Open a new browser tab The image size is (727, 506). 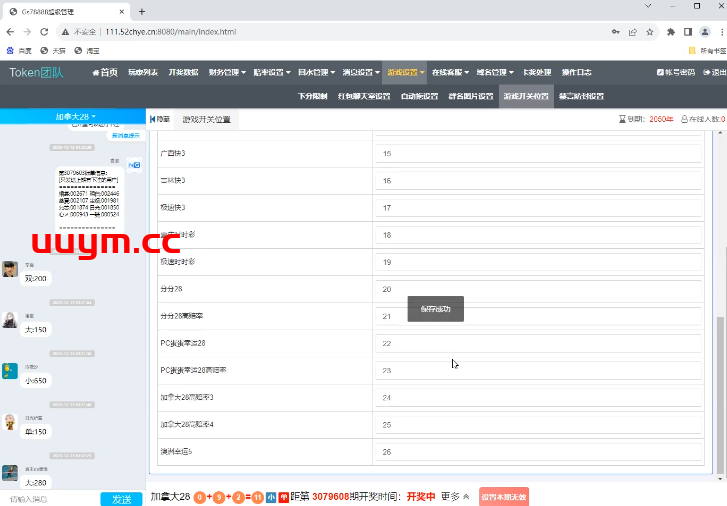(x=142, y=11)
